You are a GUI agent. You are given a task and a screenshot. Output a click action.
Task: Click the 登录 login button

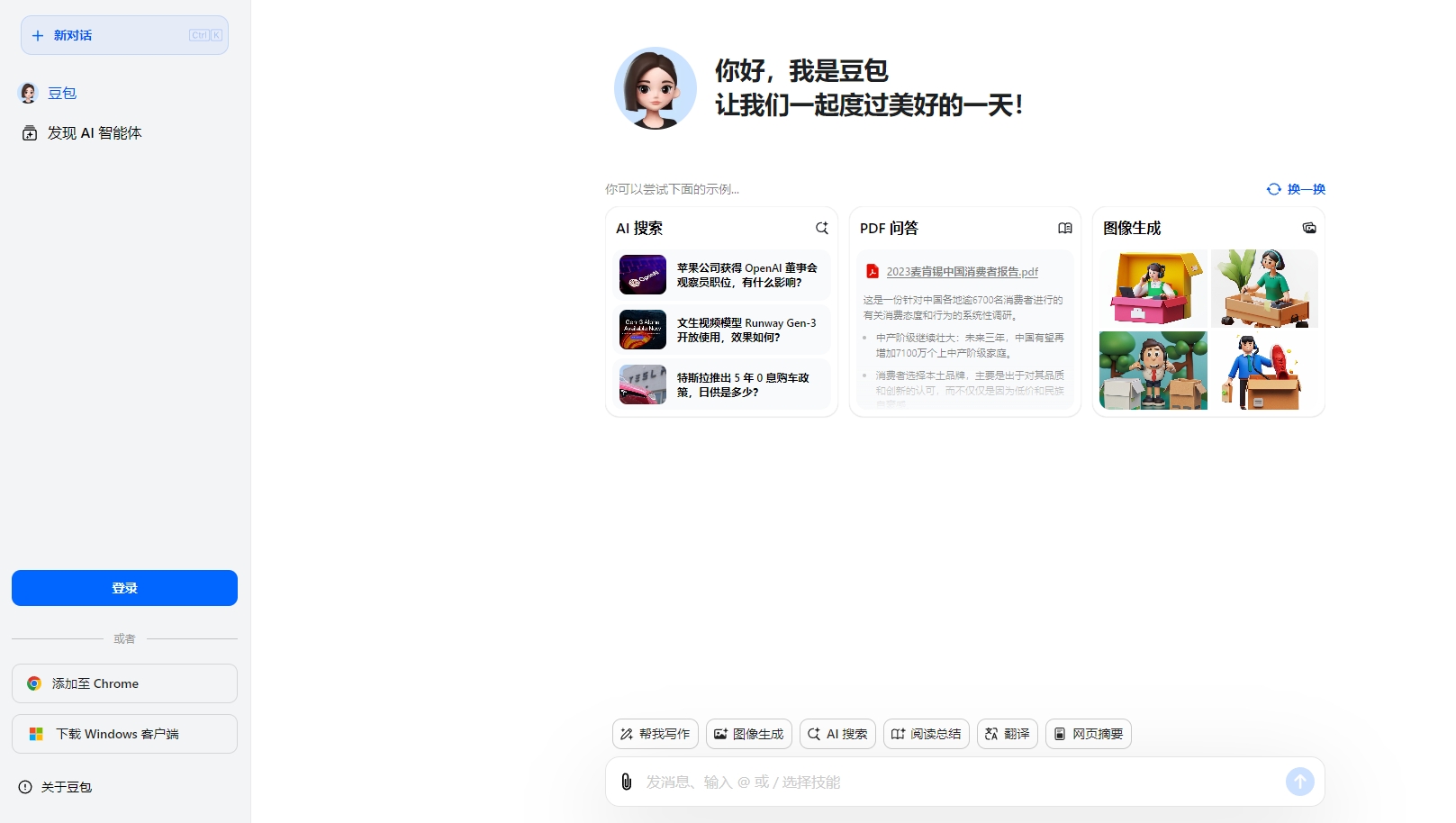tap(124, 587)
